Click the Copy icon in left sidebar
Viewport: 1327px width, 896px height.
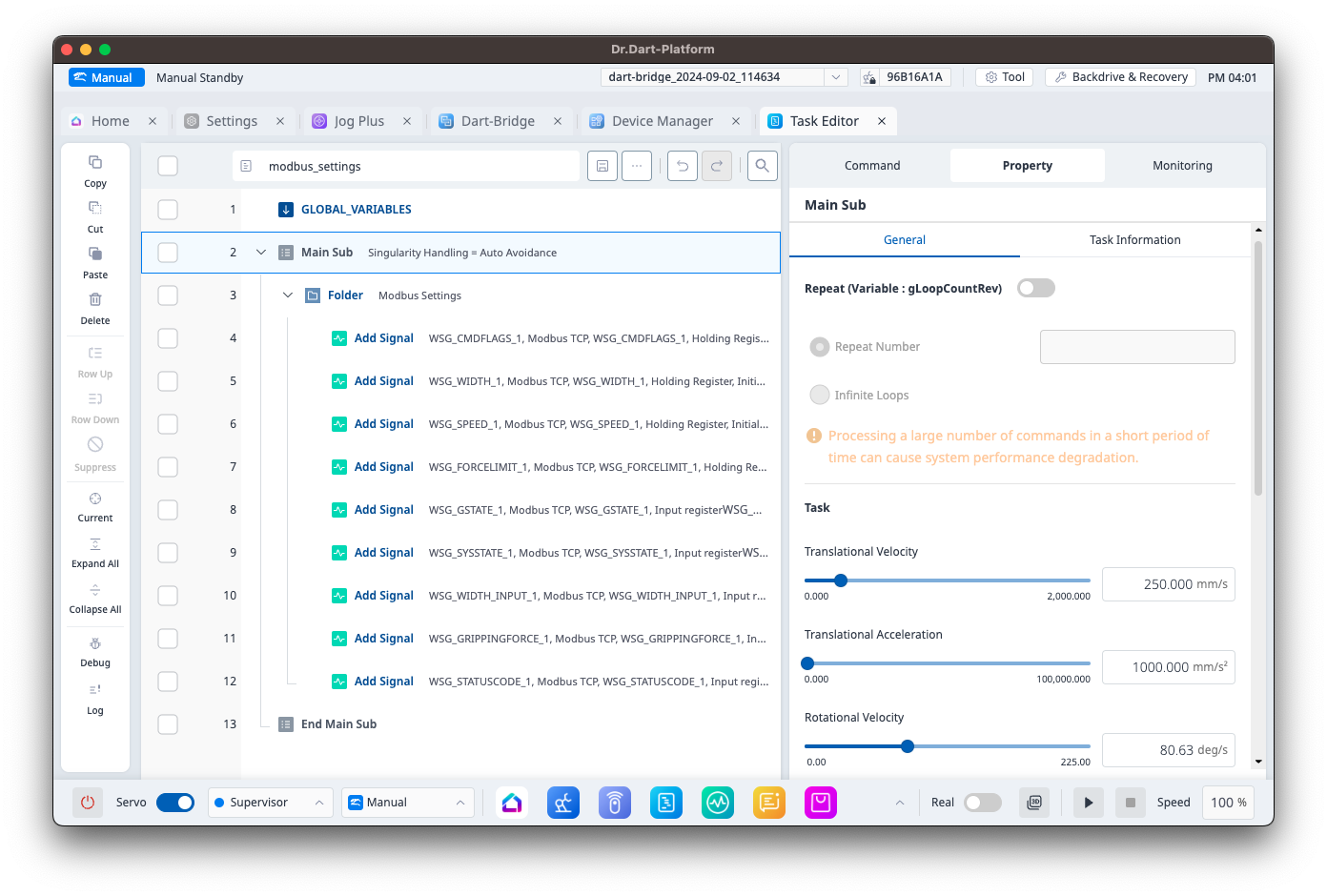pyautogui.click(x=95, y=162)
